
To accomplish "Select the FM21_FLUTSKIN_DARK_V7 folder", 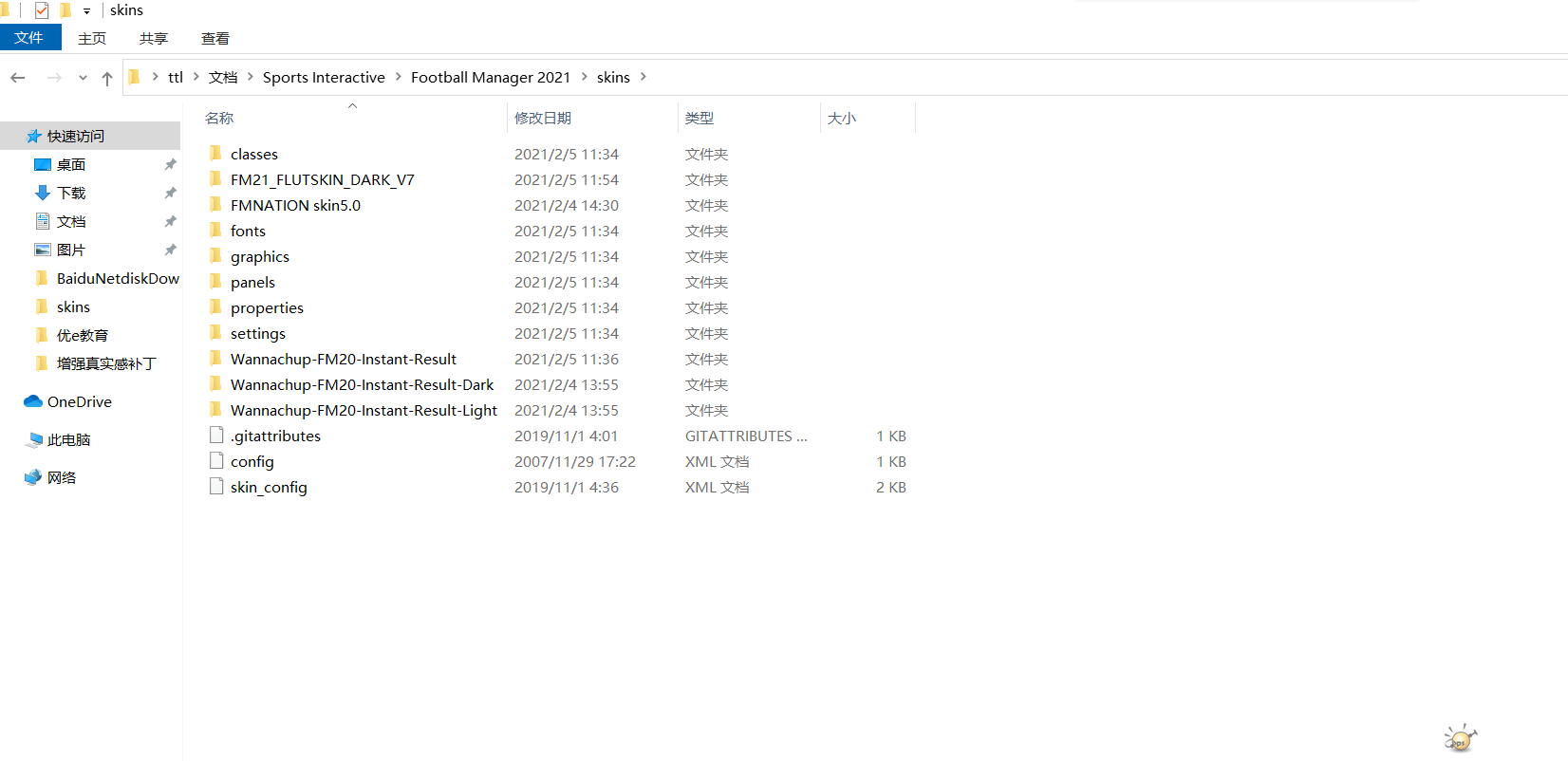I will pyautogui.click(x=322, y=179).
